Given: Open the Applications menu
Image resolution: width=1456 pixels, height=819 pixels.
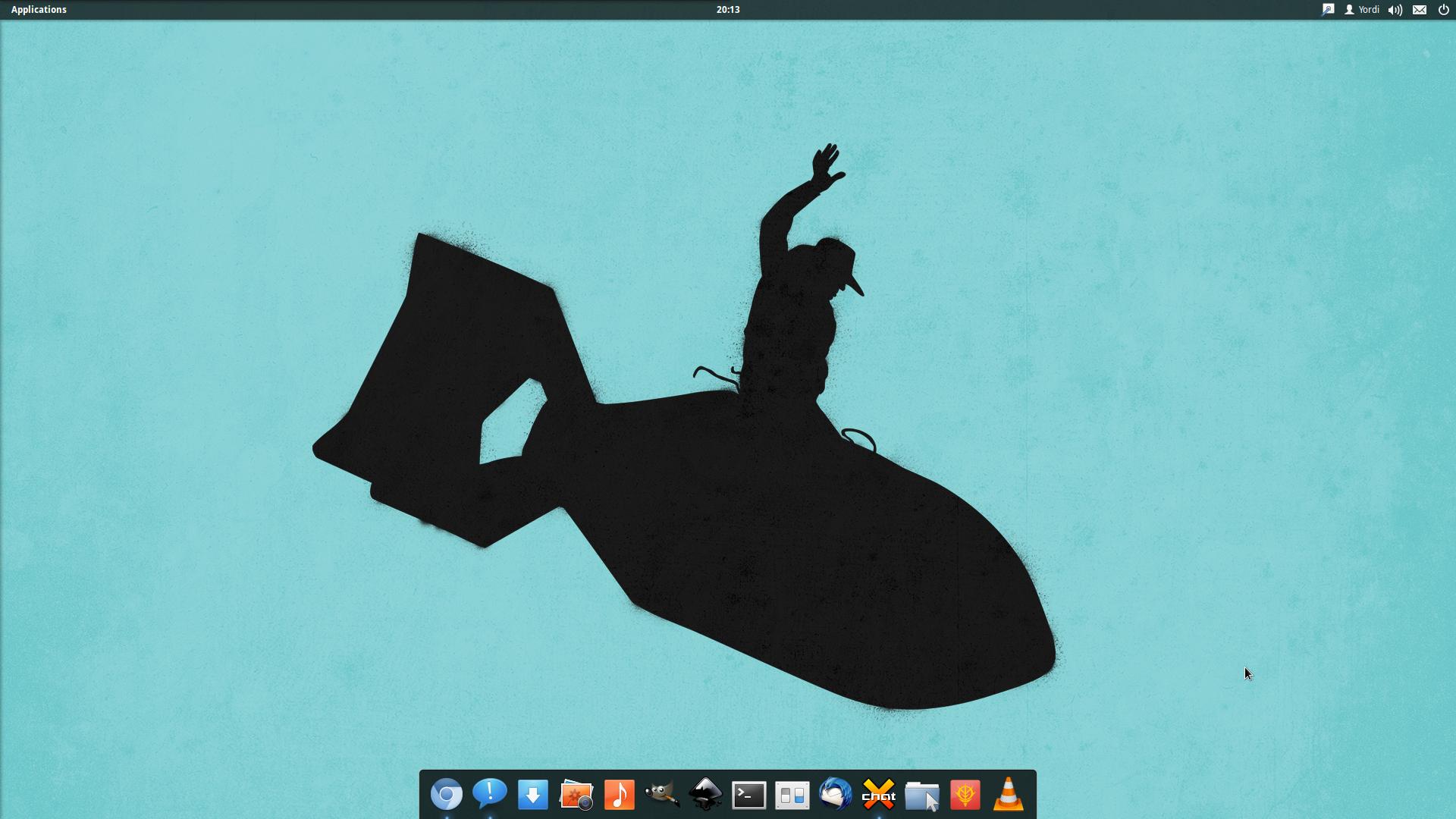Looking at the screenshot, I should click(x=39, y=10).
